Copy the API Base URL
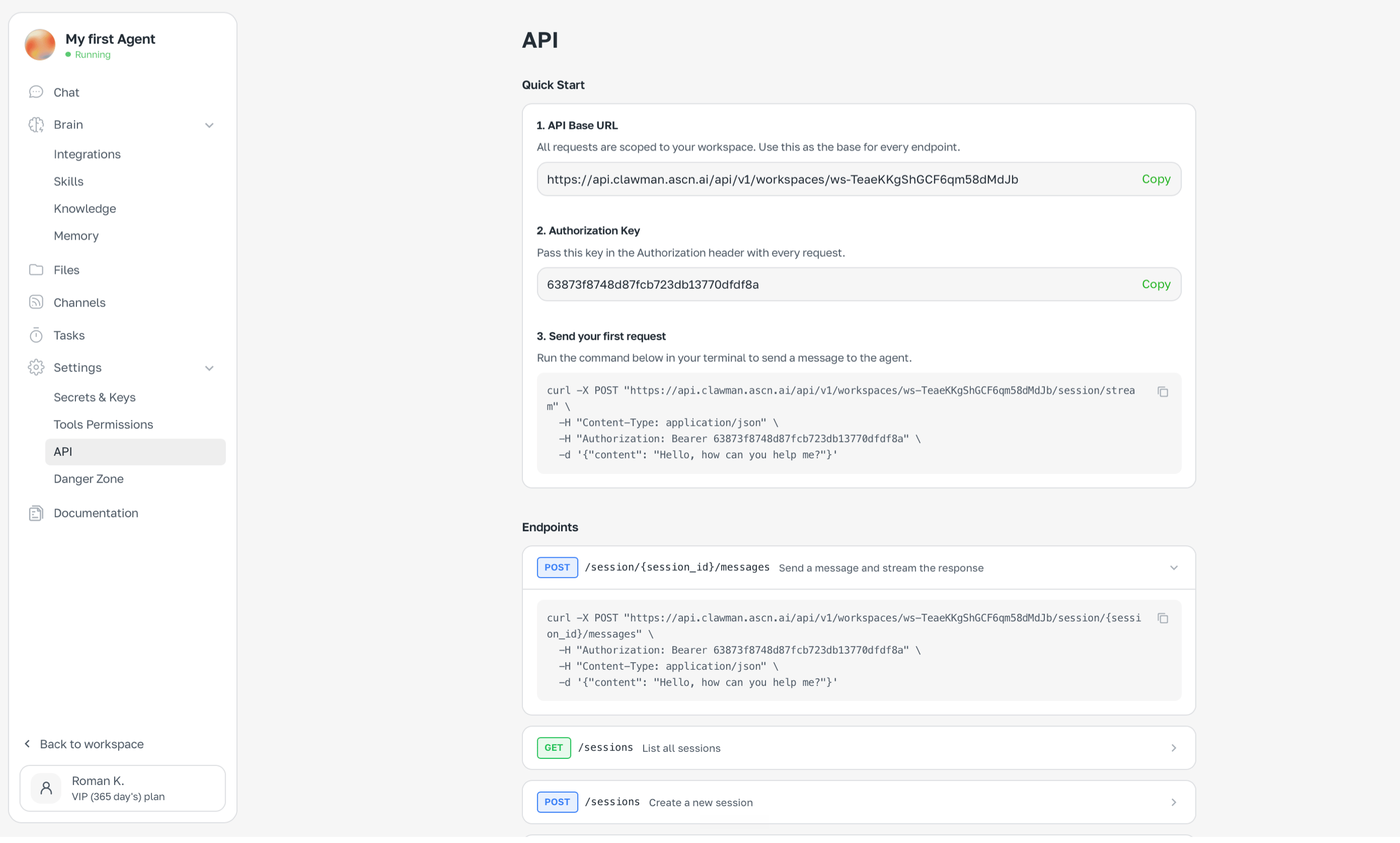Viewport: 1400px width, 843px height. click(1156, 179)
